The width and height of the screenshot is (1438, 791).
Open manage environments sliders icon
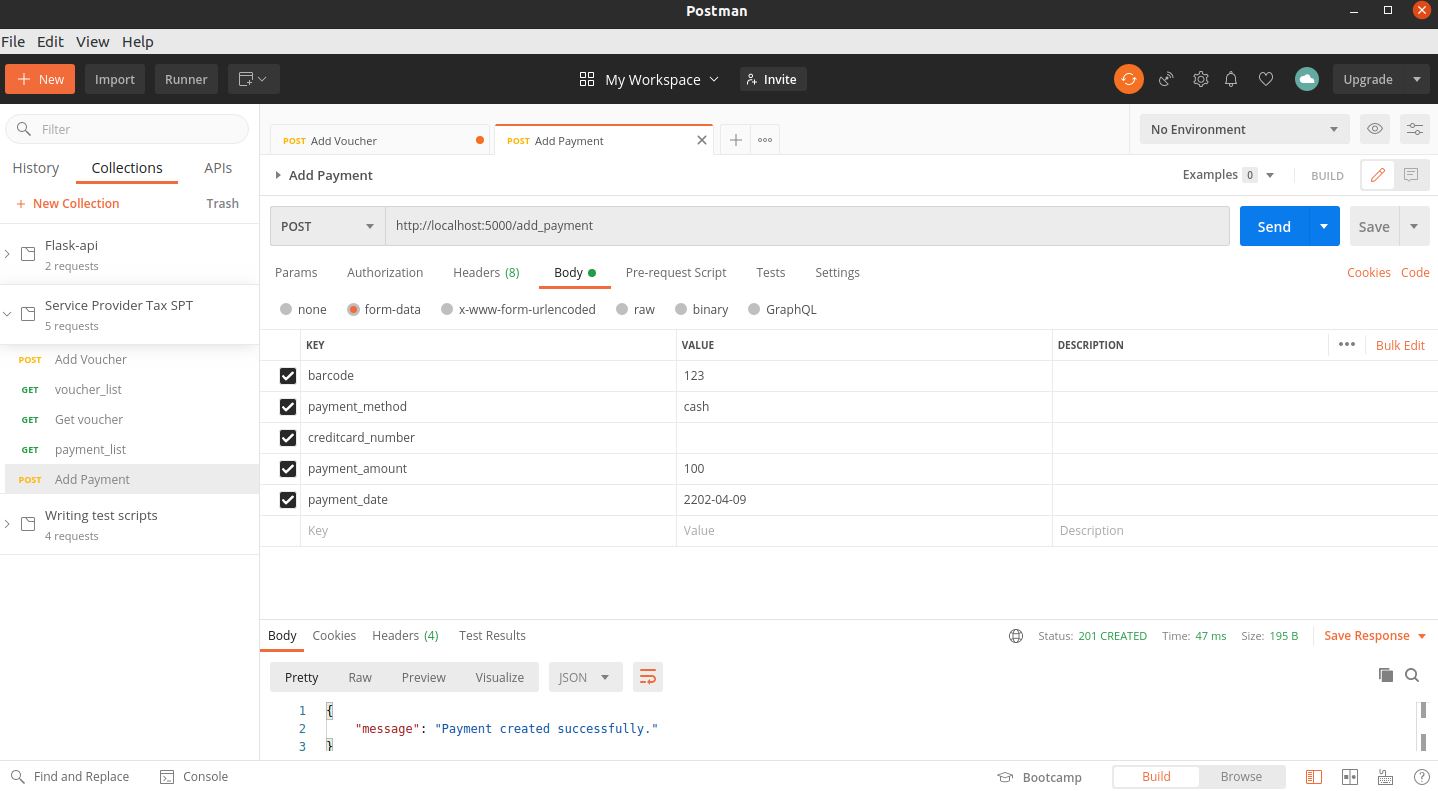(1414, 129)
